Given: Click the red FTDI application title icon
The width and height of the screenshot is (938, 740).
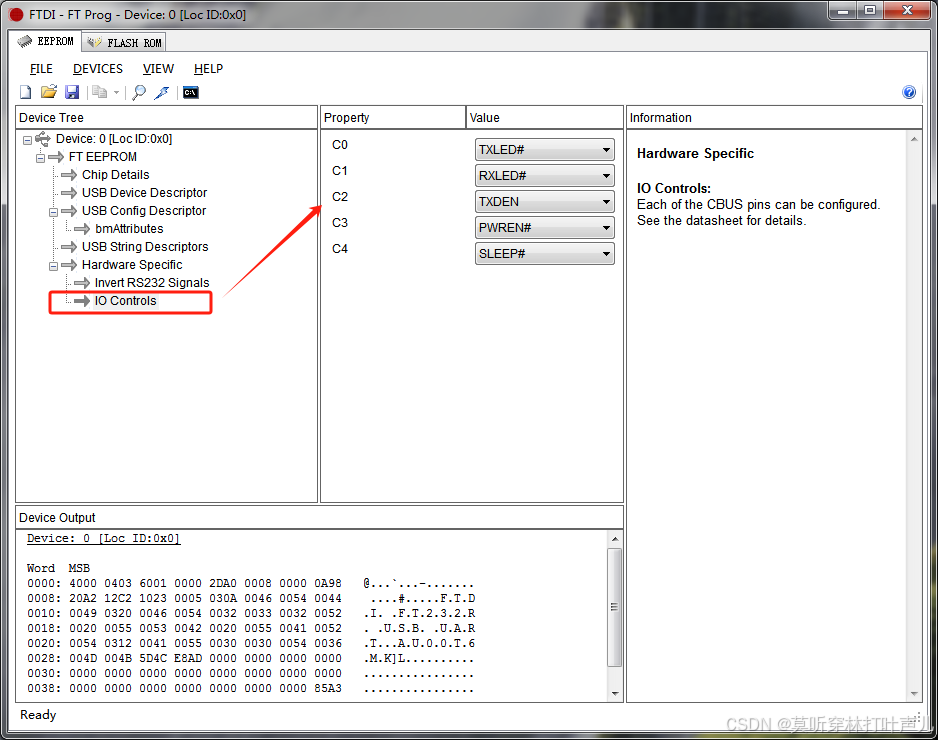Looking at the screenshot, I should [x=17, y=15].
